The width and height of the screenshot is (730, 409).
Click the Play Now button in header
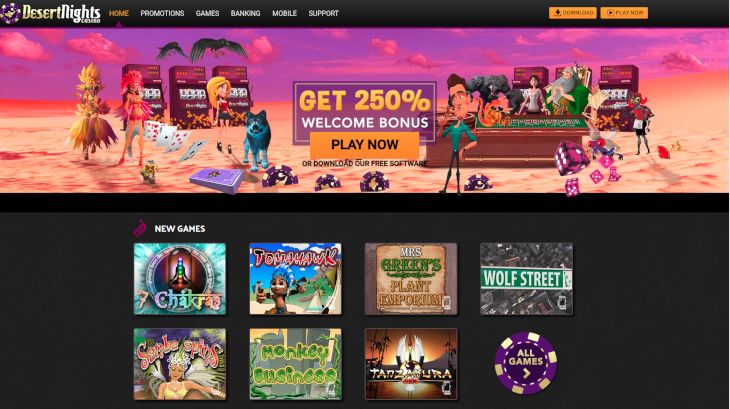(x=624, y=13)
